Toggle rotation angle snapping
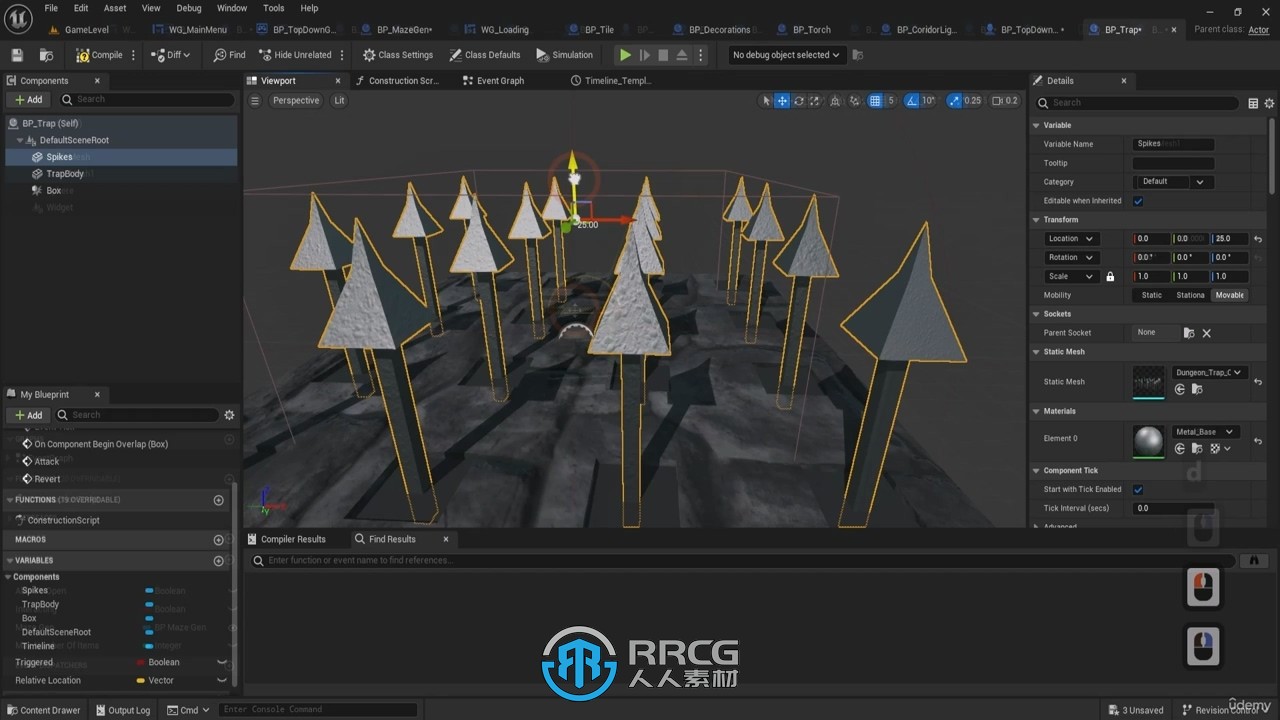The height and width of the screenshot is (720, 1280). [913, 101]
